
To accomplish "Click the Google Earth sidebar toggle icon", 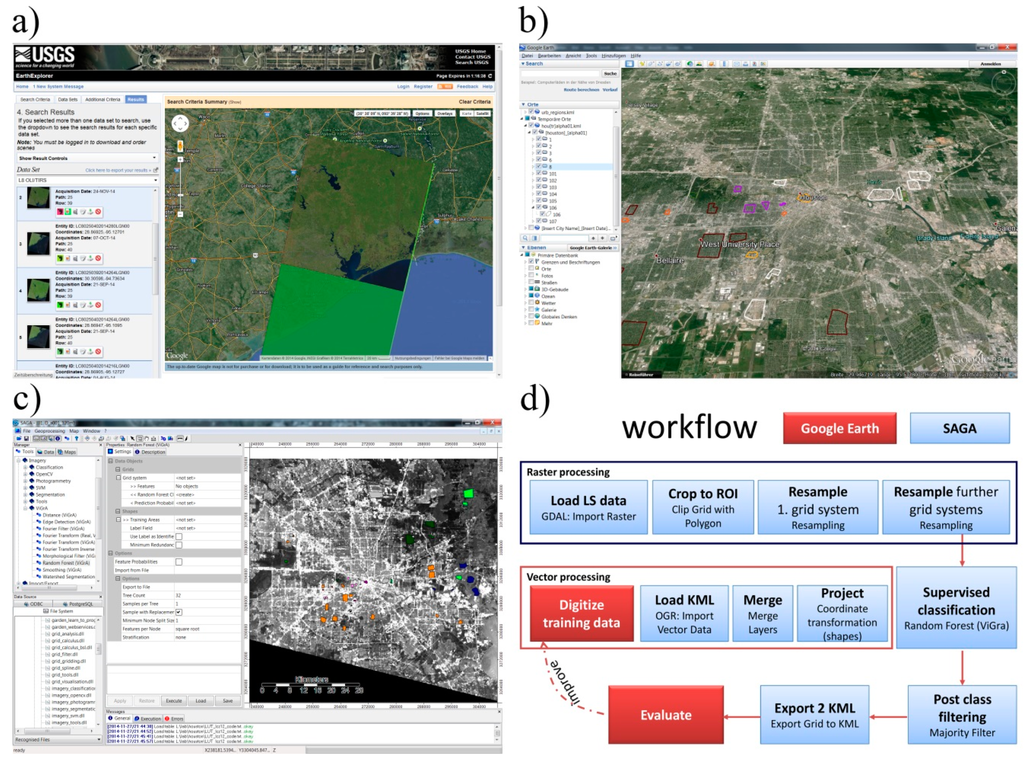I will 629,64.
